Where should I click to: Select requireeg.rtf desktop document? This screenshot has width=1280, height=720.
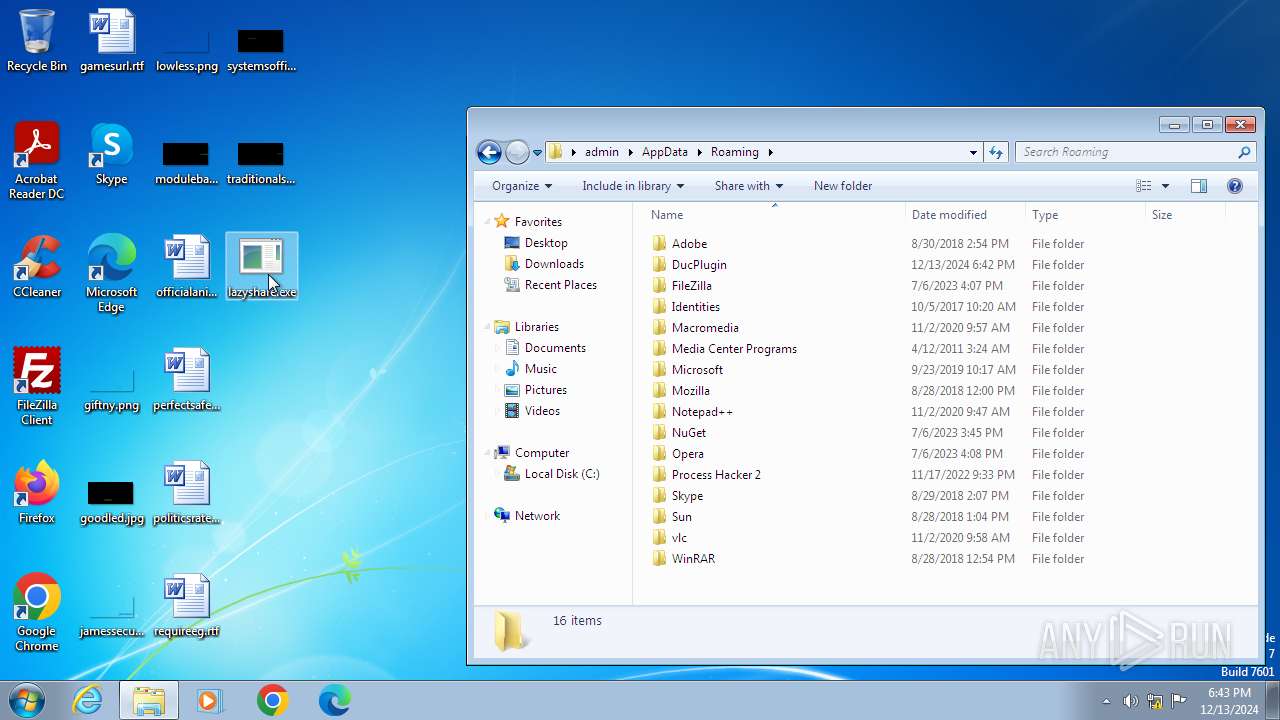click(x=187, y=606)
